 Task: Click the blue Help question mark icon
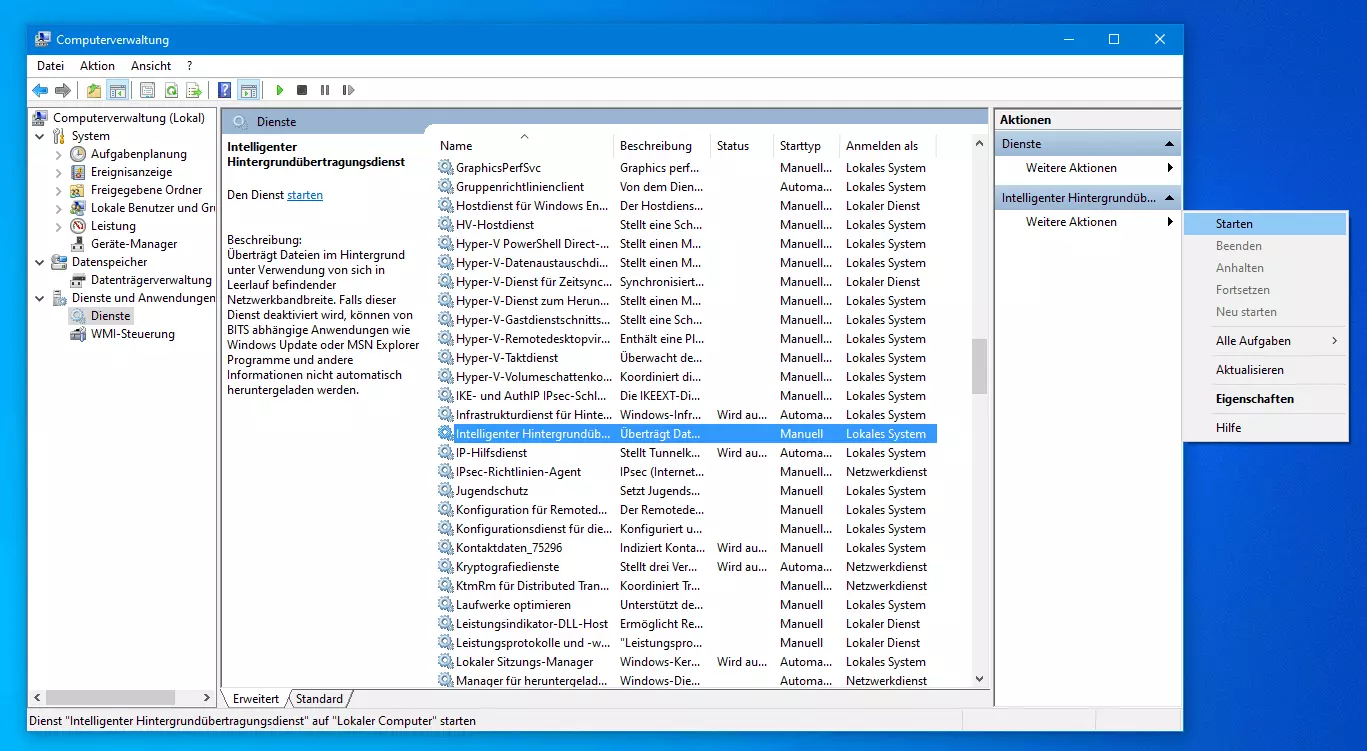(x=225, y=90)
